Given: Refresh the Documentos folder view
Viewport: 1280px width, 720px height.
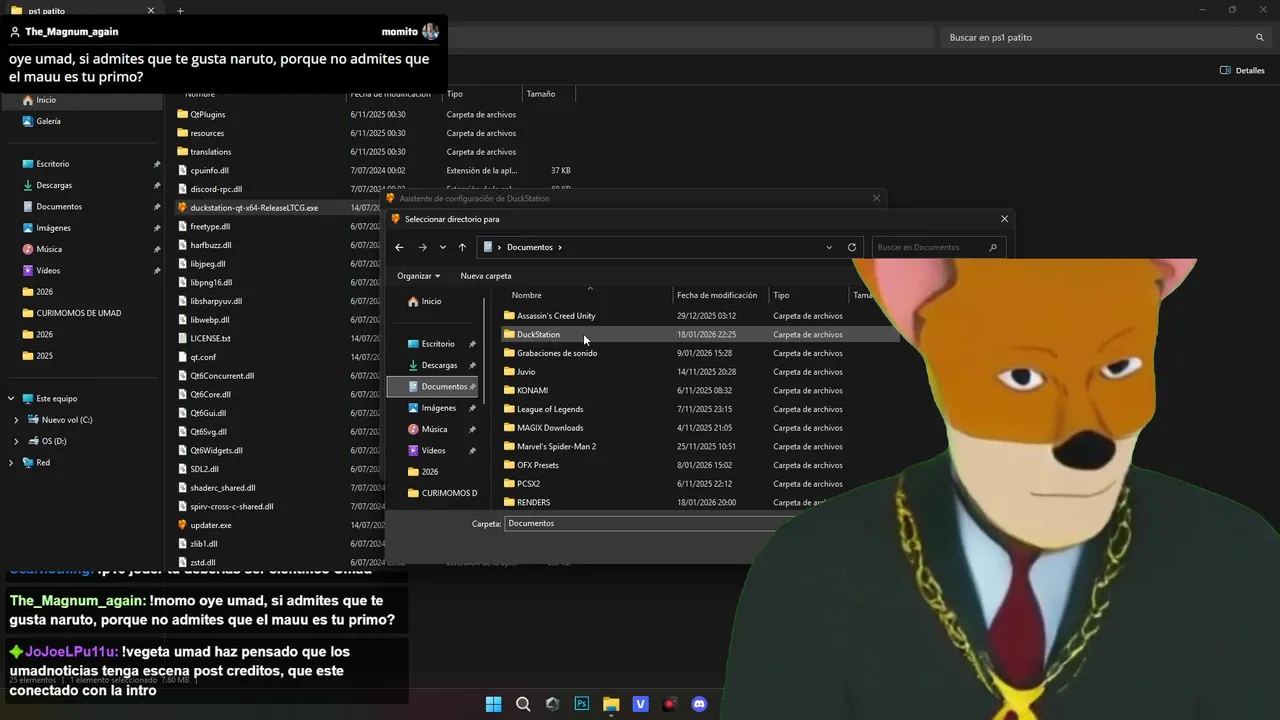Looking at the screenshot, I should [852, 247].
